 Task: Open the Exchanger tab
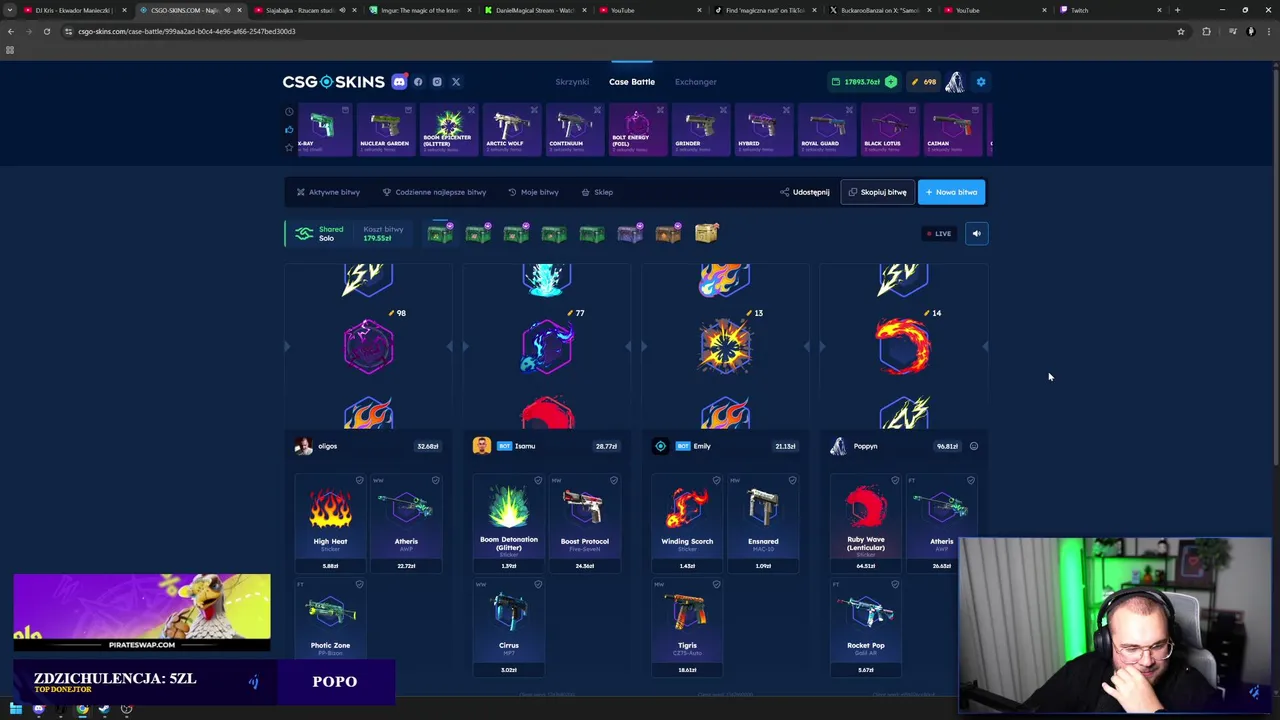click(696, 82)
